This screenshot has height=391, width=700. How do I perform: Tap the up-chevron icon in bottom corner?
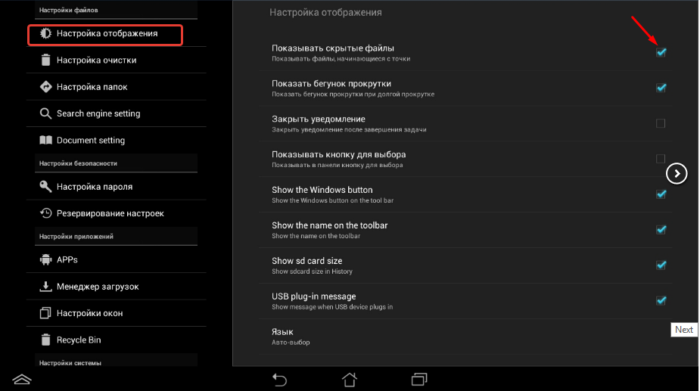pyautogui.click(x=22, y=379)
